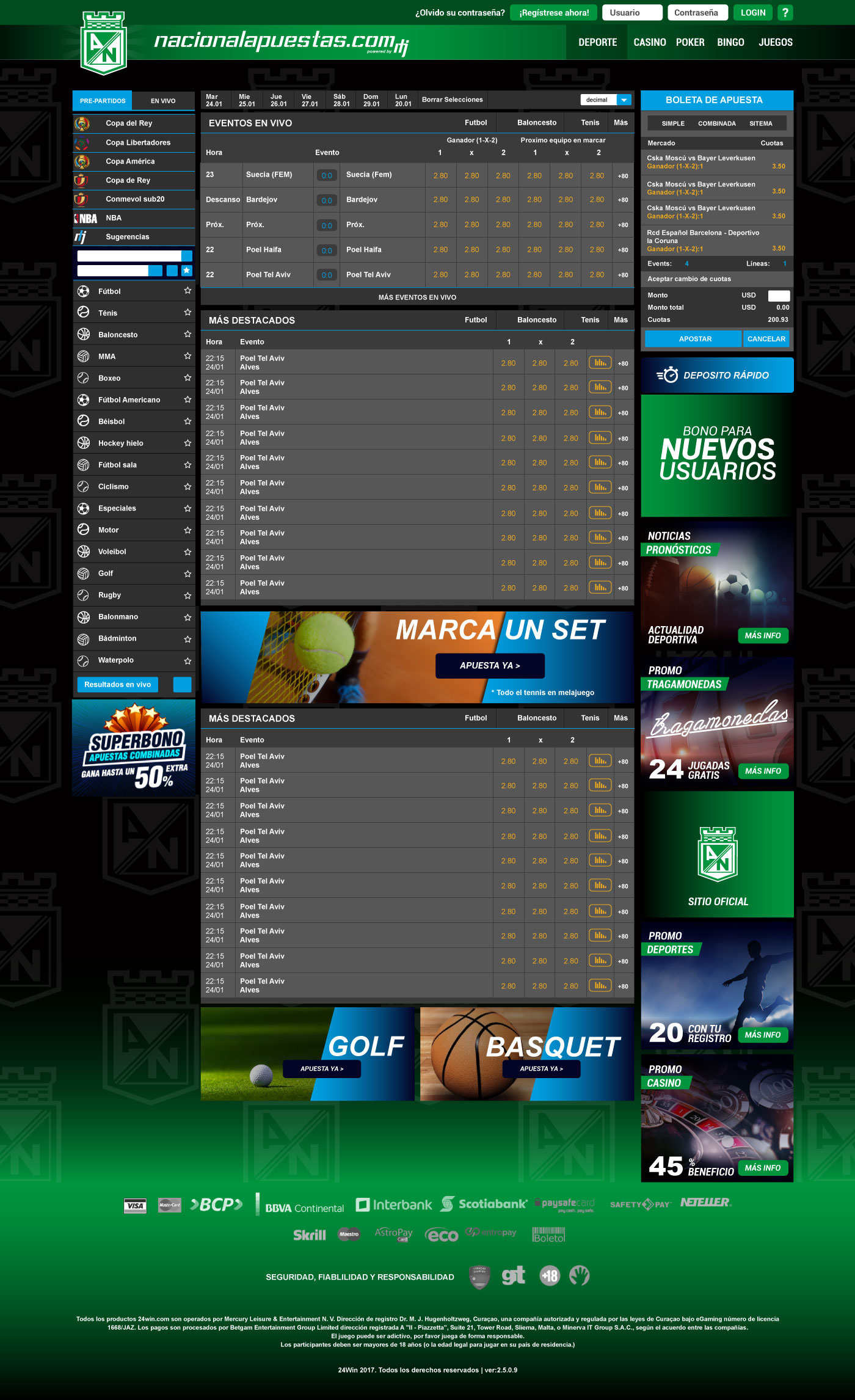Click CANCELAR in bet slip
Screen dimensions: 855x1400
coord(766,339)
